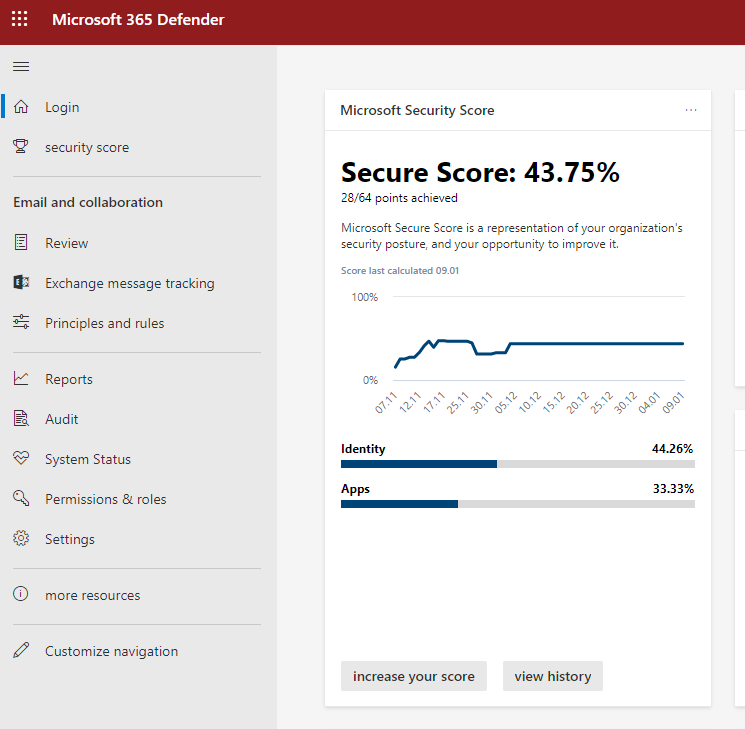Click the secure score trend line chart
This screenshot has height=729, width=745.
coord(538,345)
